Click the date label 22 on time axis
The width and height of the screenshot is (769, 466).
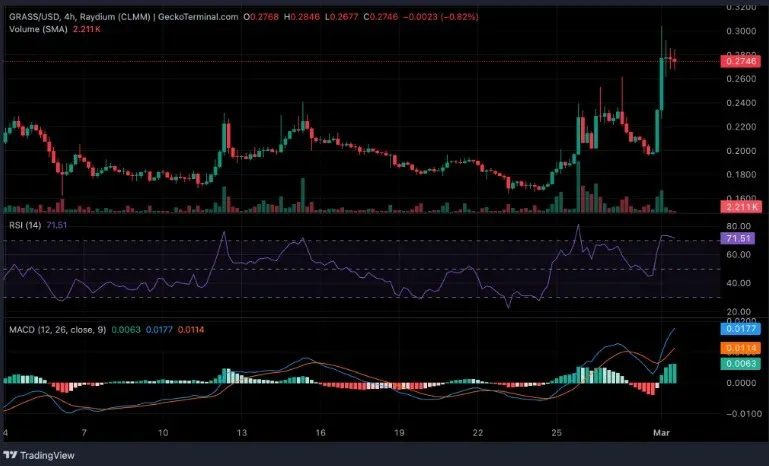click(x=478, y=433)
